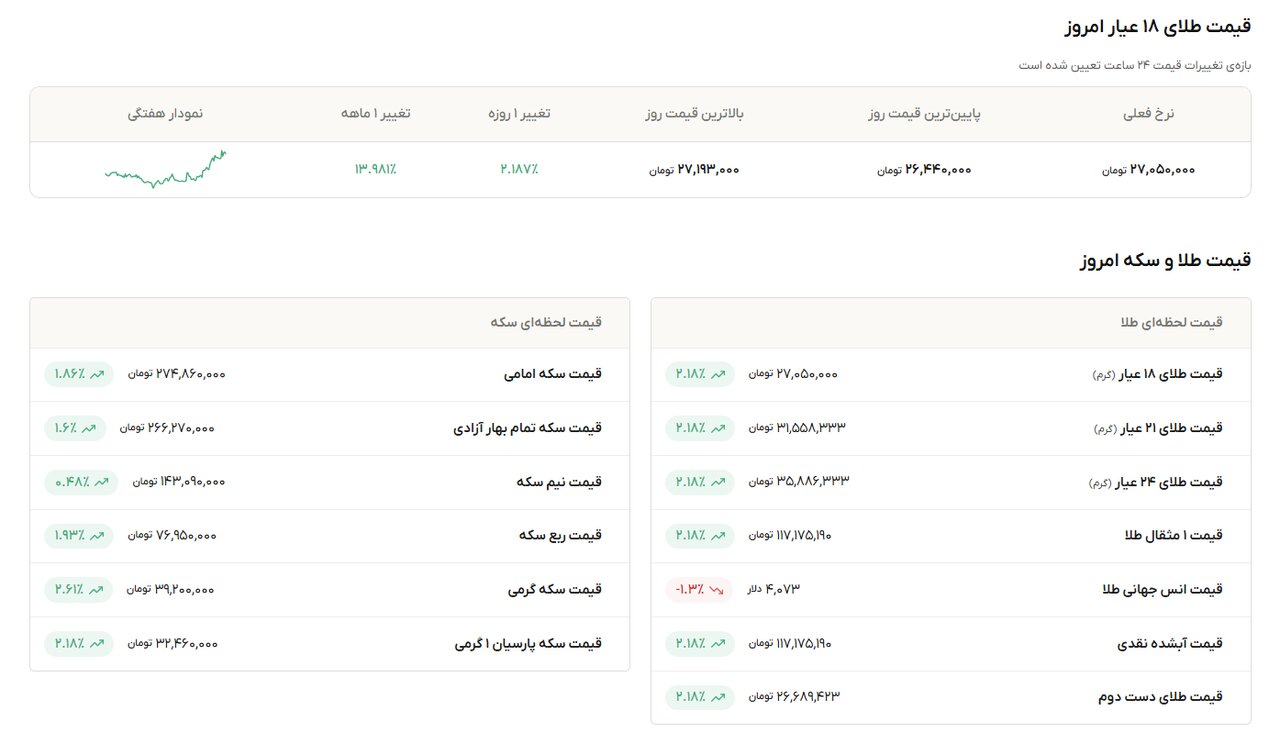Click the current rate value under نرخ فعلی
The image size is (1280, 744).
click(x=1149, y=170)
